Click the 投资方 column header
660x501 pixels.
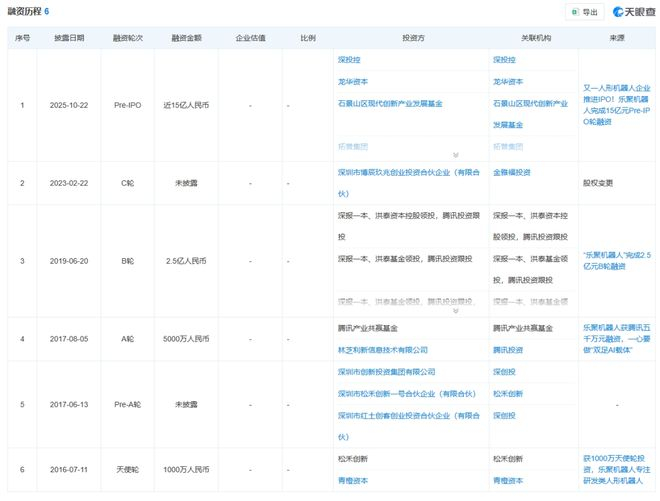coord(413,38)
